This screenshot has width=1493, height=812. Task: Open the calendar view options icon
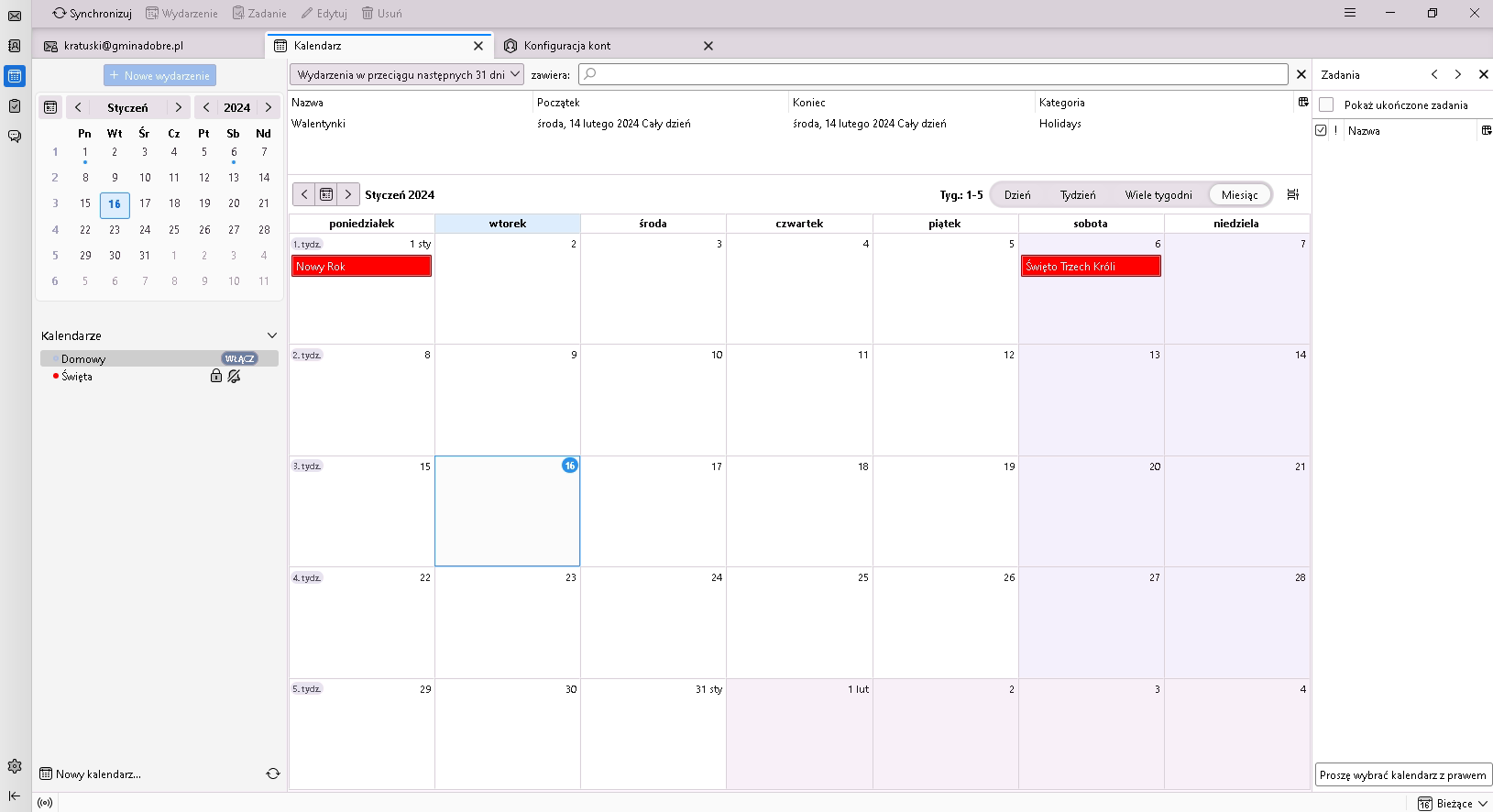coord(1292,194)
